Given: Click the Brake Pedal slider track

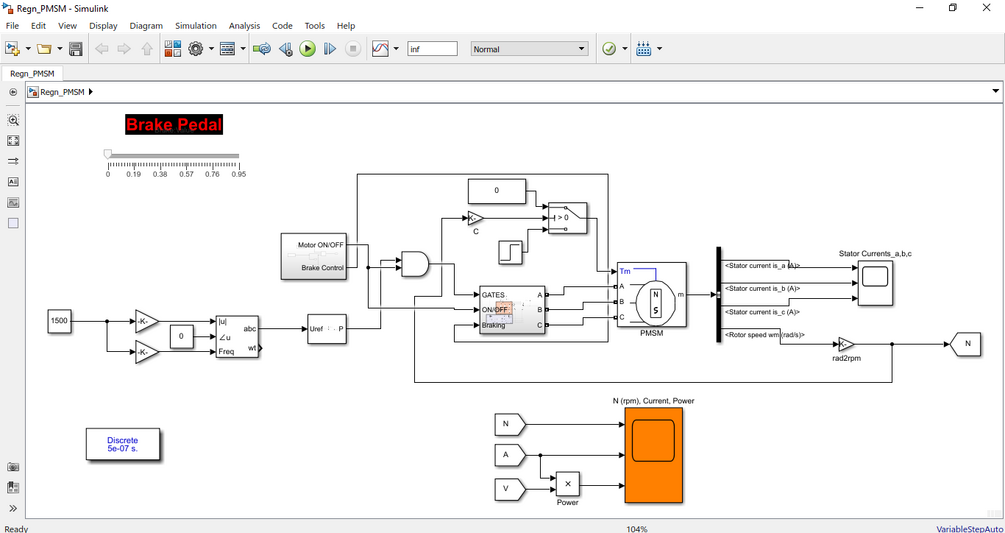Looking at the screenshot, I should pos(173,156).
